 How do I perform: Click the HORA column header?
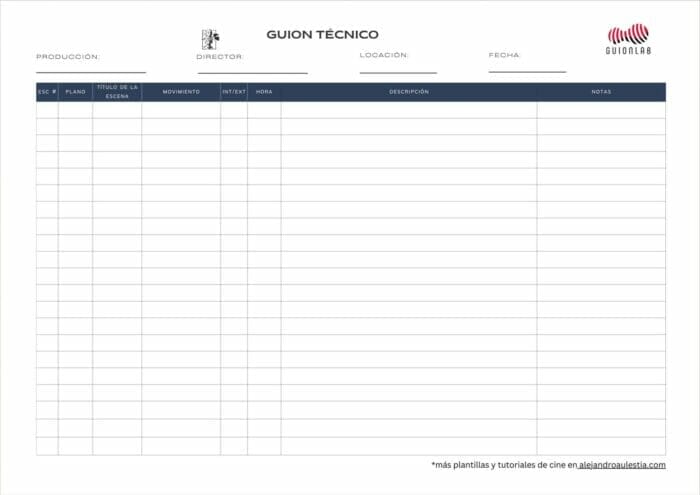pos(264,92)
